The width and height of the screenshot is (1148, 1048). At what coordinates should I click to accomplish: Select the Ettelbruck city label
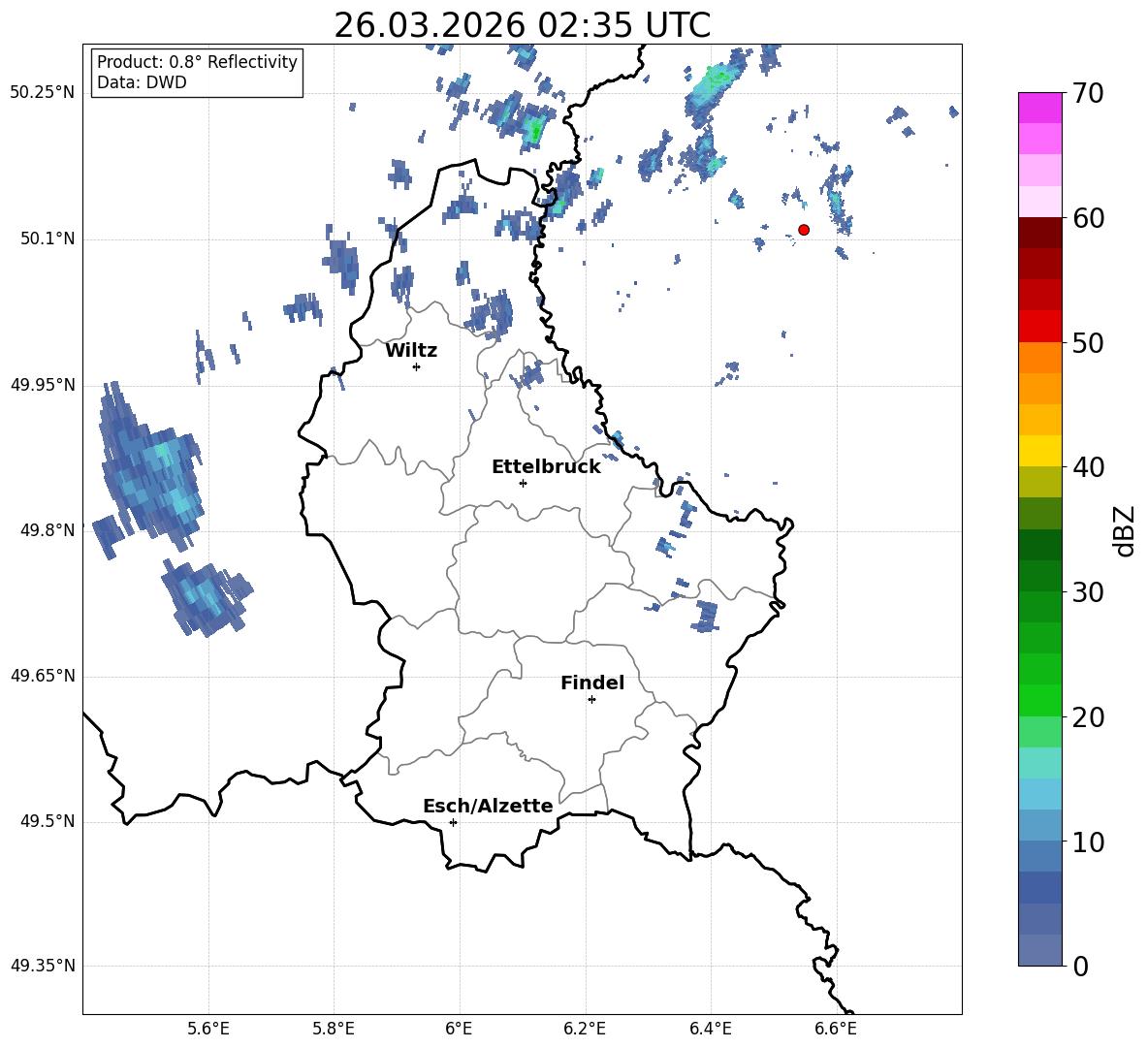pos(546,467)
